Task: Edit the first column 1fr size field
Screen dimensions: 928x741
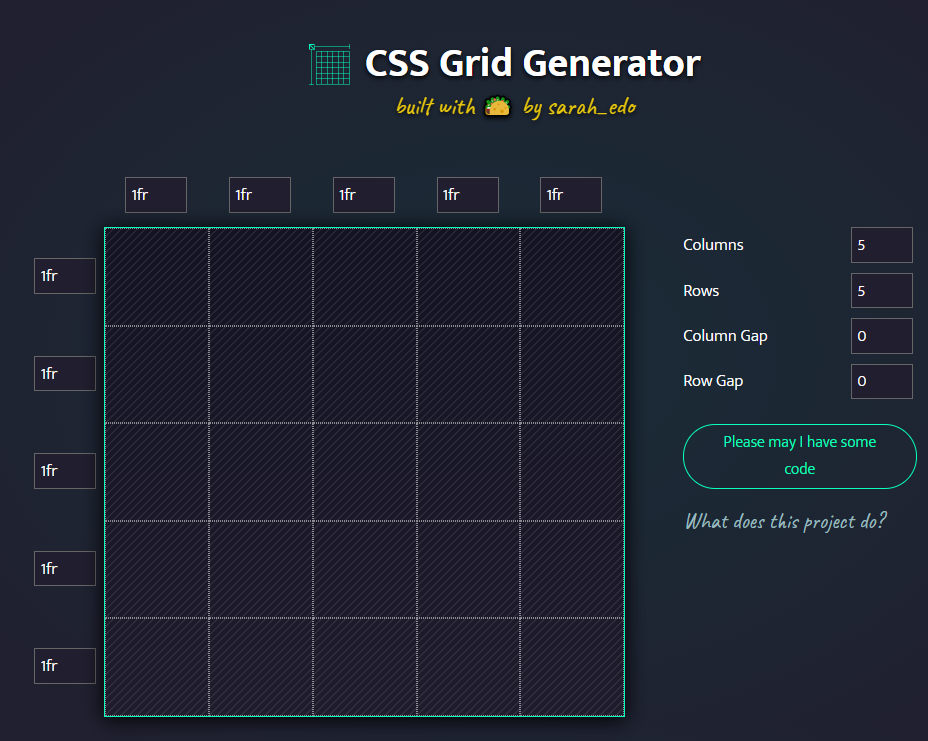Action: tap(156, 195)
